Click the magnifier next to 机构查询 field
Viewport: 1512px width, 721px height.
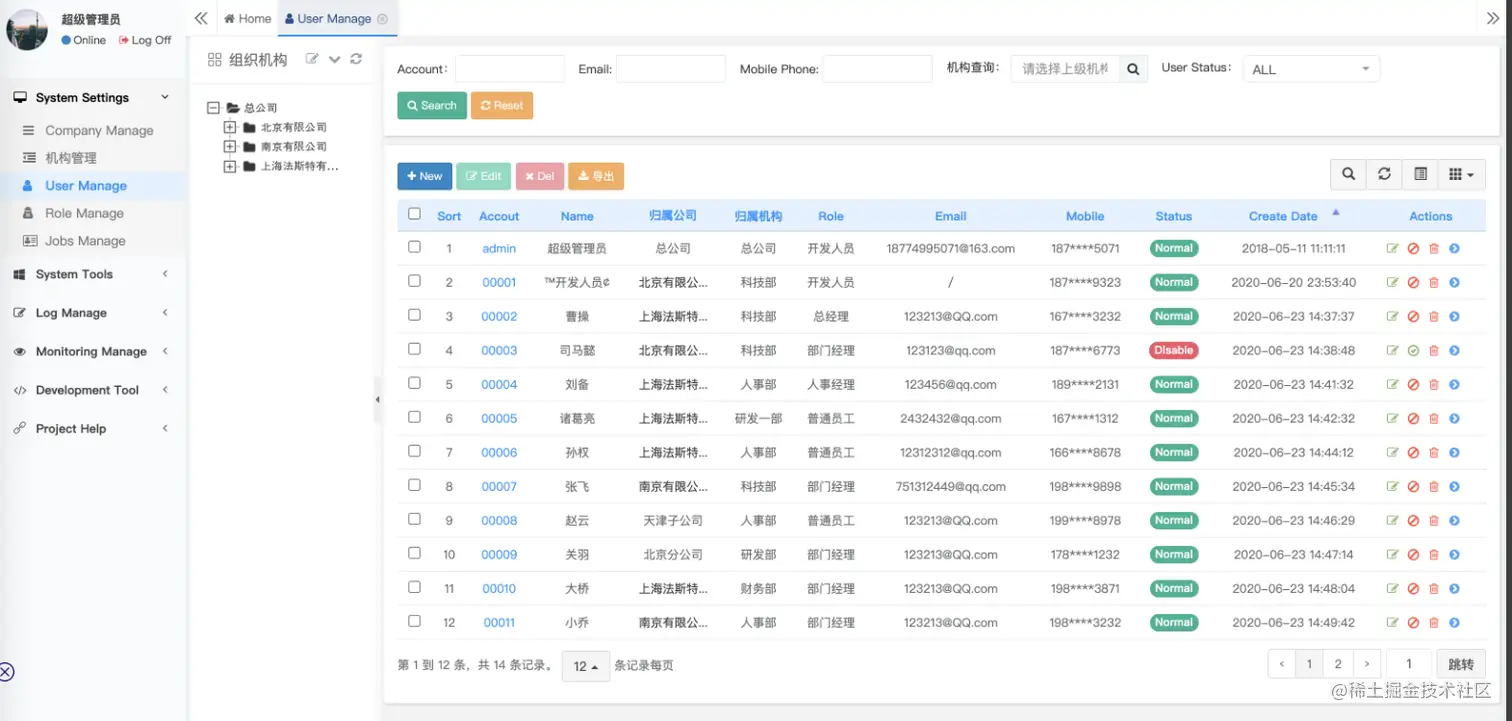click(1133, 69)
